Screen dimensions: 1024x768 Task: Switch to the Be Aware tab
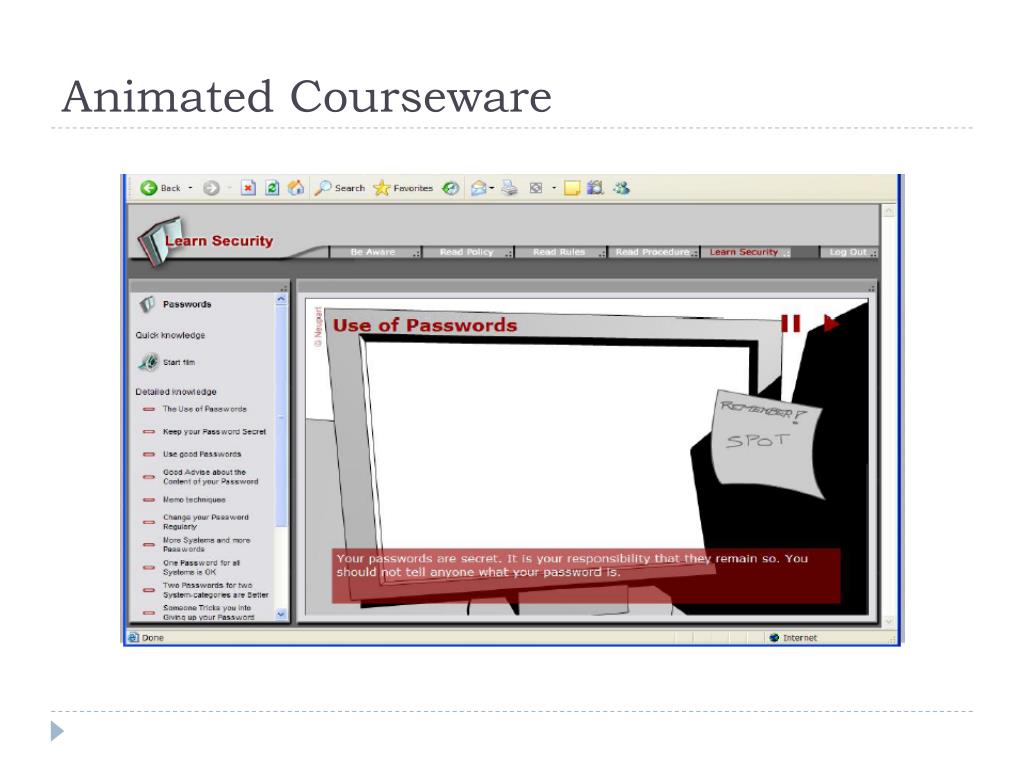click(x=376, y=252)
